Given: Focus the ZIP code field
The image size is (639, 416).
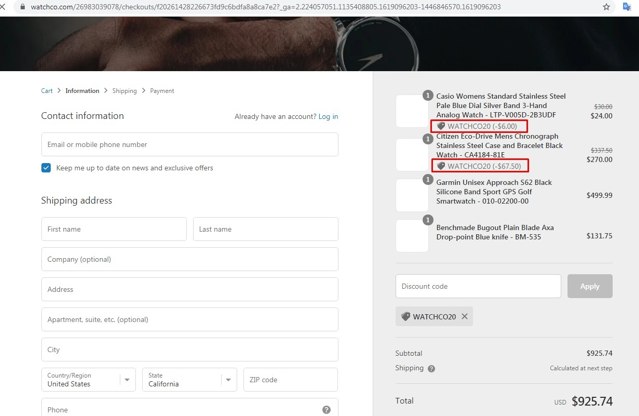Looking at the screenshot, I should coord(291,380).
